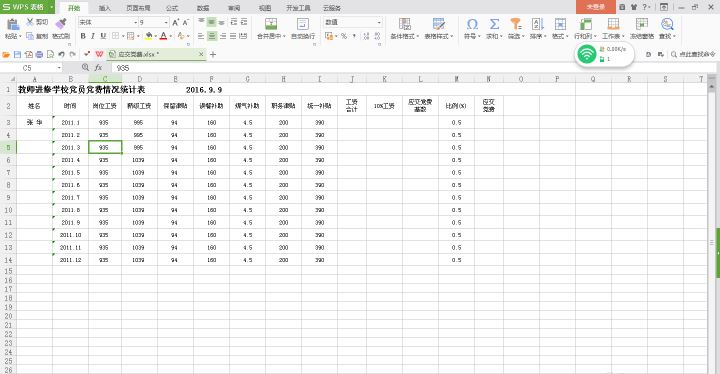Open the 数据 Data tab
The width and height of the screenshot is (720, 374).
point(203,8)
